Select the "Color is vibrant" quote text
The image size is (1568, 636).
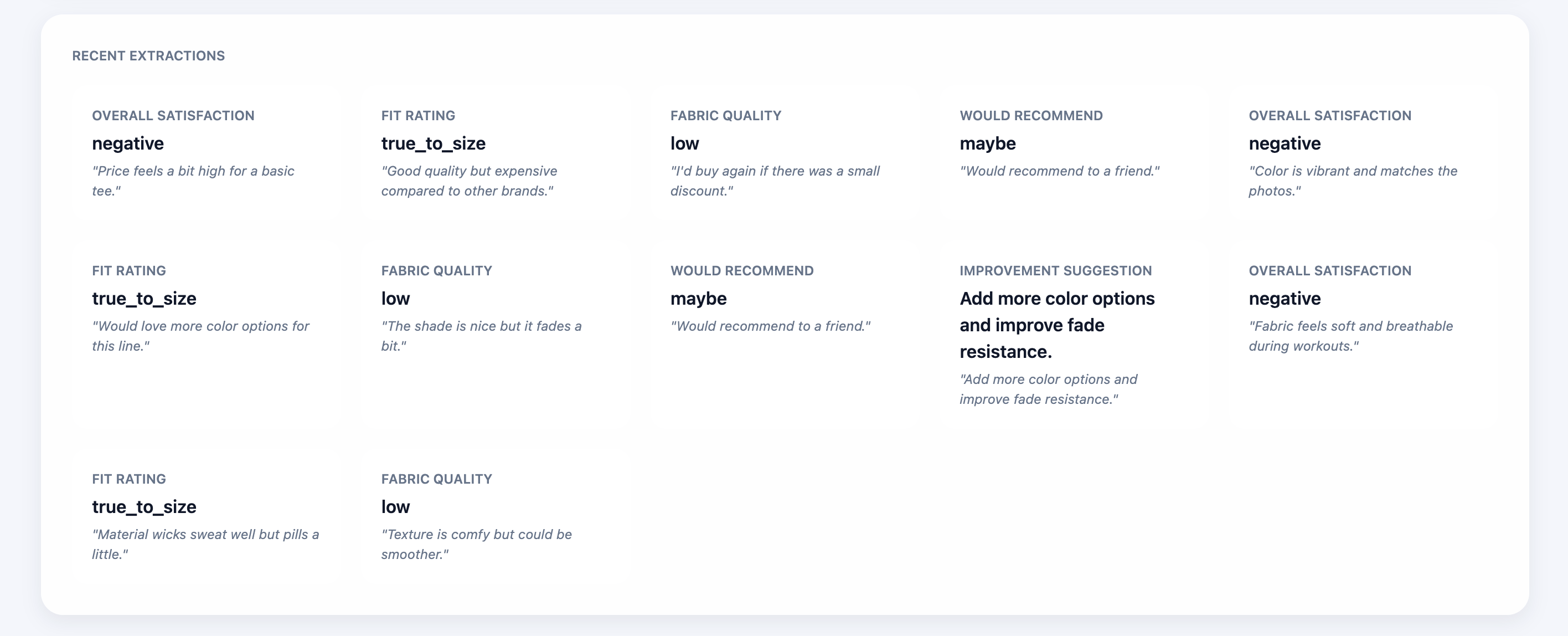[x=1353, y=181]
